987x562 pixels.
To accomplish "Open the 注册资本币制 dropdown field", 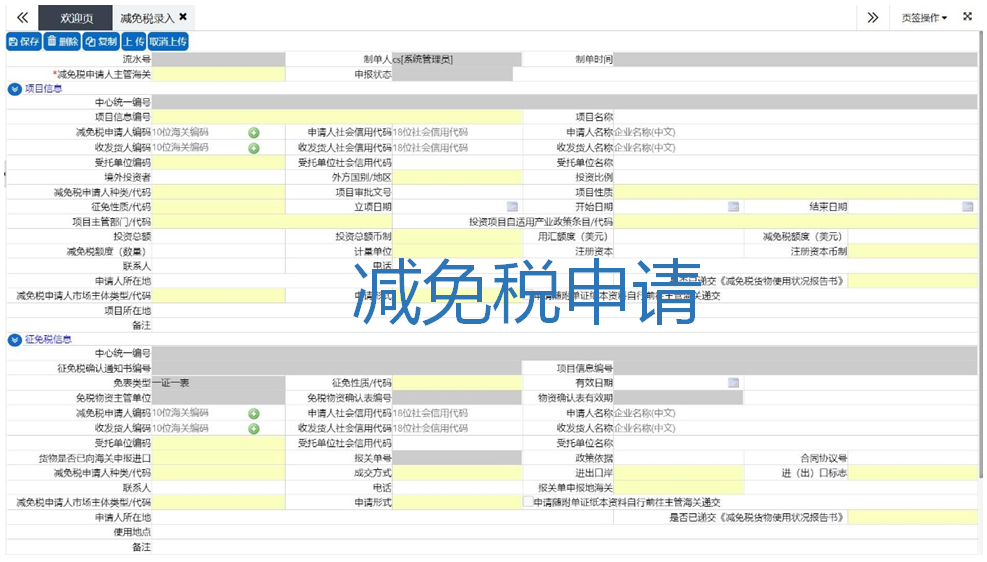I will pyautogui.click(x=913, y=251).
